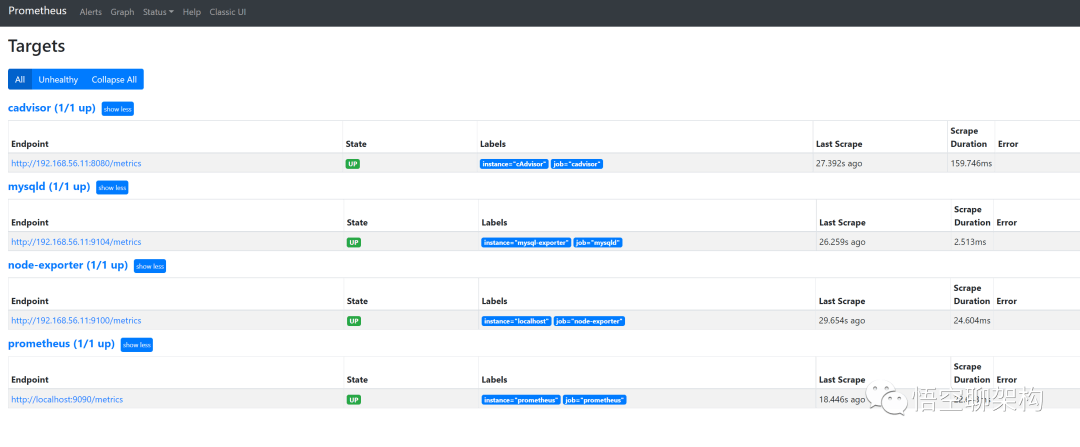Select the 18.446s ago last scrape value

tap(842, 399)
